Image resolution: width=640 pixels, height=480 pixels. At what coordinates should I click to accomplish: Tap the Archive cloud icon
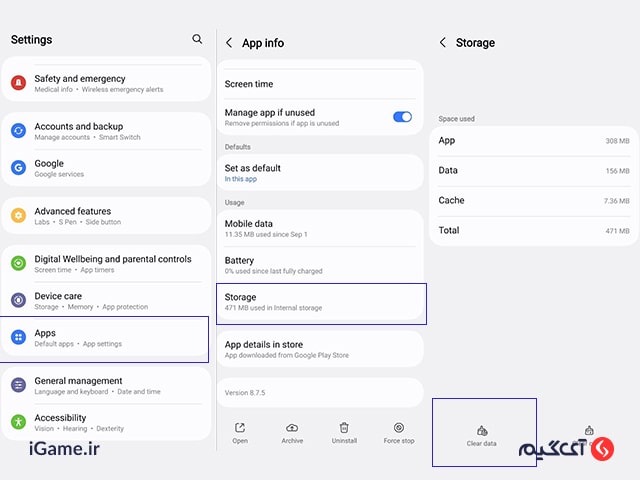click(292, 427)
